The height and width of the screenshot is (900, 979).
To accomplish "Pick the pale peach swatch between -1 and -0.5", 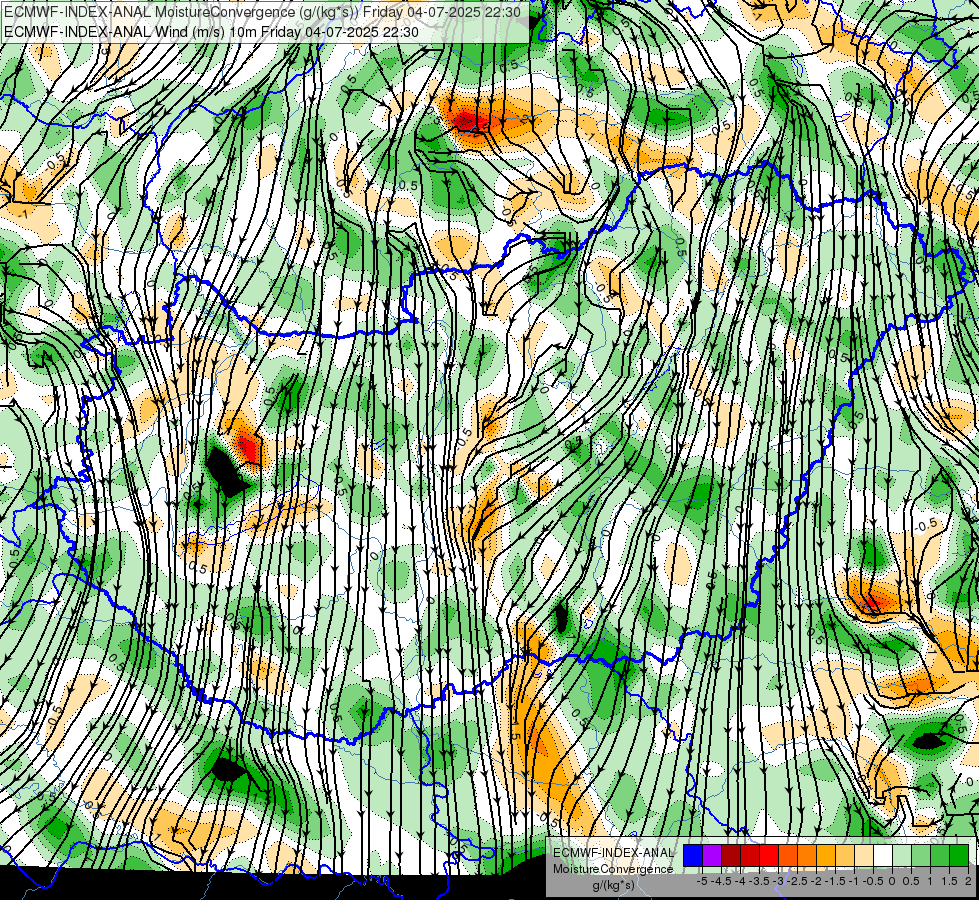I will point(864,855).
